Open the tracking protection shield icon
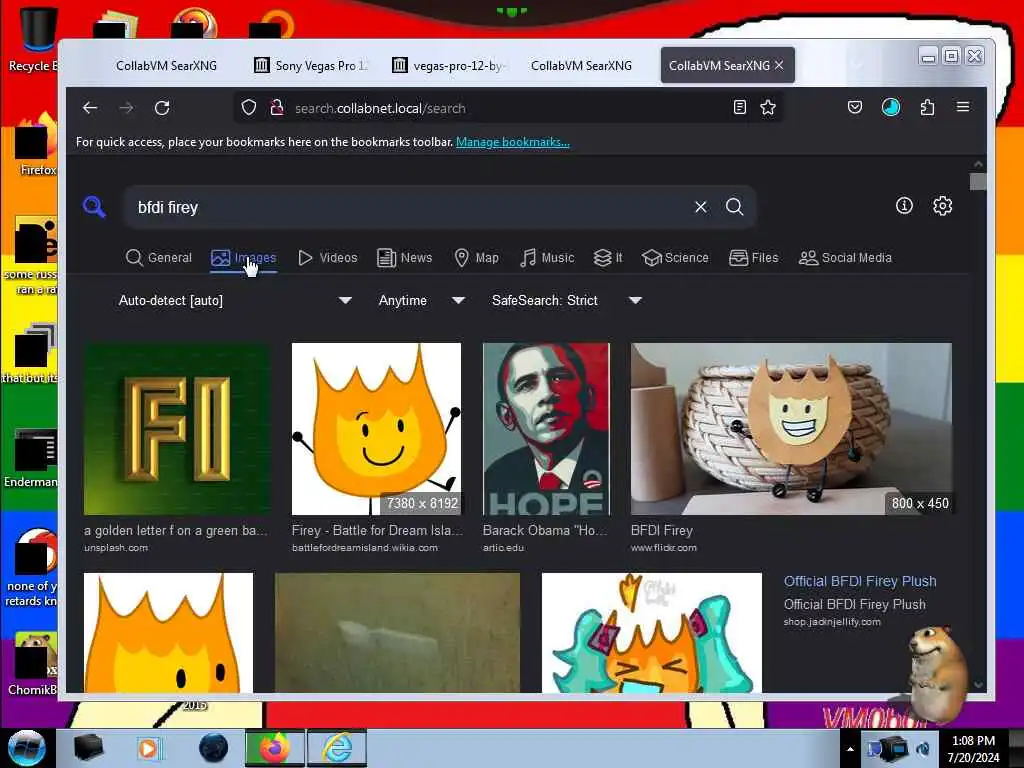The height and width of the screenshot is (768, 1024). (249, 108)
